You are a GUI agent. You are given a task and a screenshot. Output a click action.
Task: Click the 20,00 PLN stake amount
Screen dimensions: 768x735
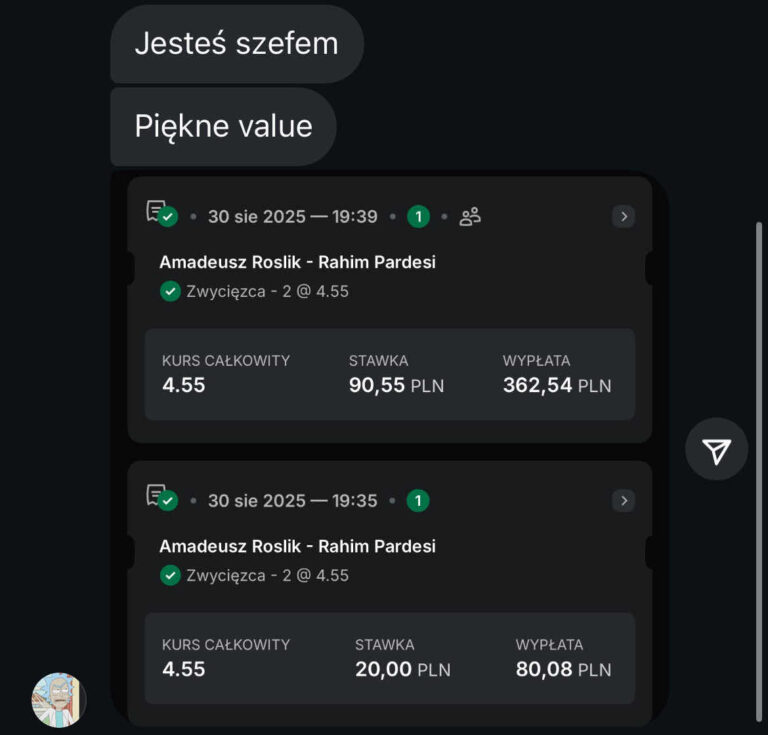[402, 669]
